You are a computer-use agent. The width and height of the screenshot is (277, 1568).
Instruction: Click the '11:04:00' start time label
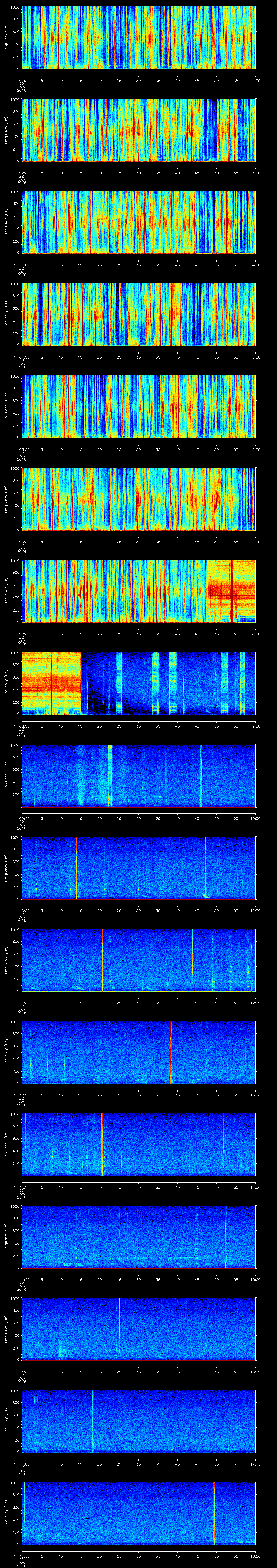[22, 357]
